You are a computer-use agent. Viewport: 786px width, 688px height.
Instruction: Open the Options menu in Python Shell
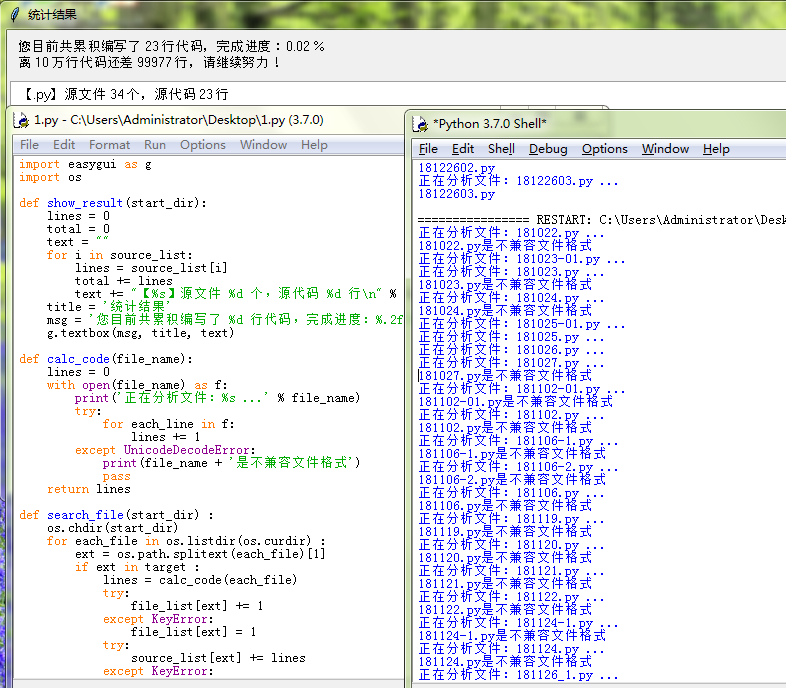pyautogui.click(x=605, y=149)
